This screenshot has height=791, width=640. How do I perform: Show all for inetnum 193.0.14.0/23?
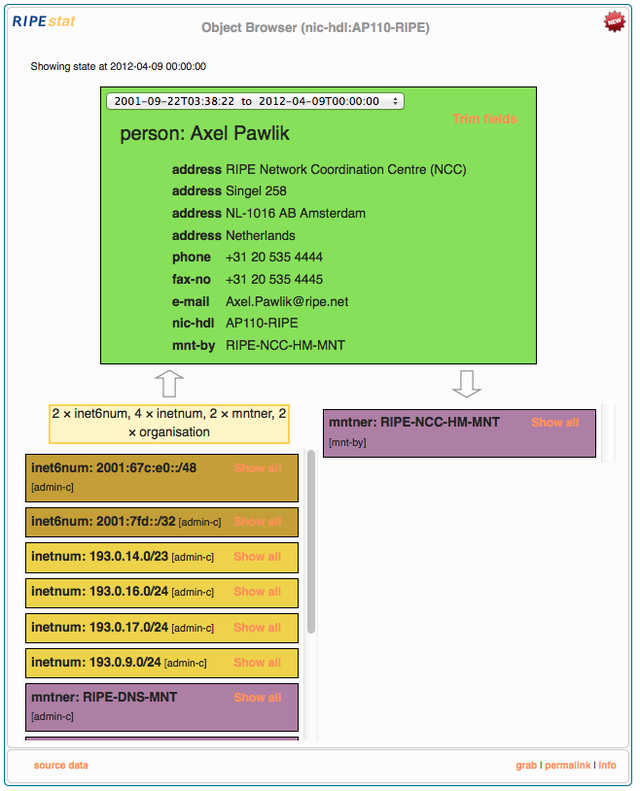point(257,557)
